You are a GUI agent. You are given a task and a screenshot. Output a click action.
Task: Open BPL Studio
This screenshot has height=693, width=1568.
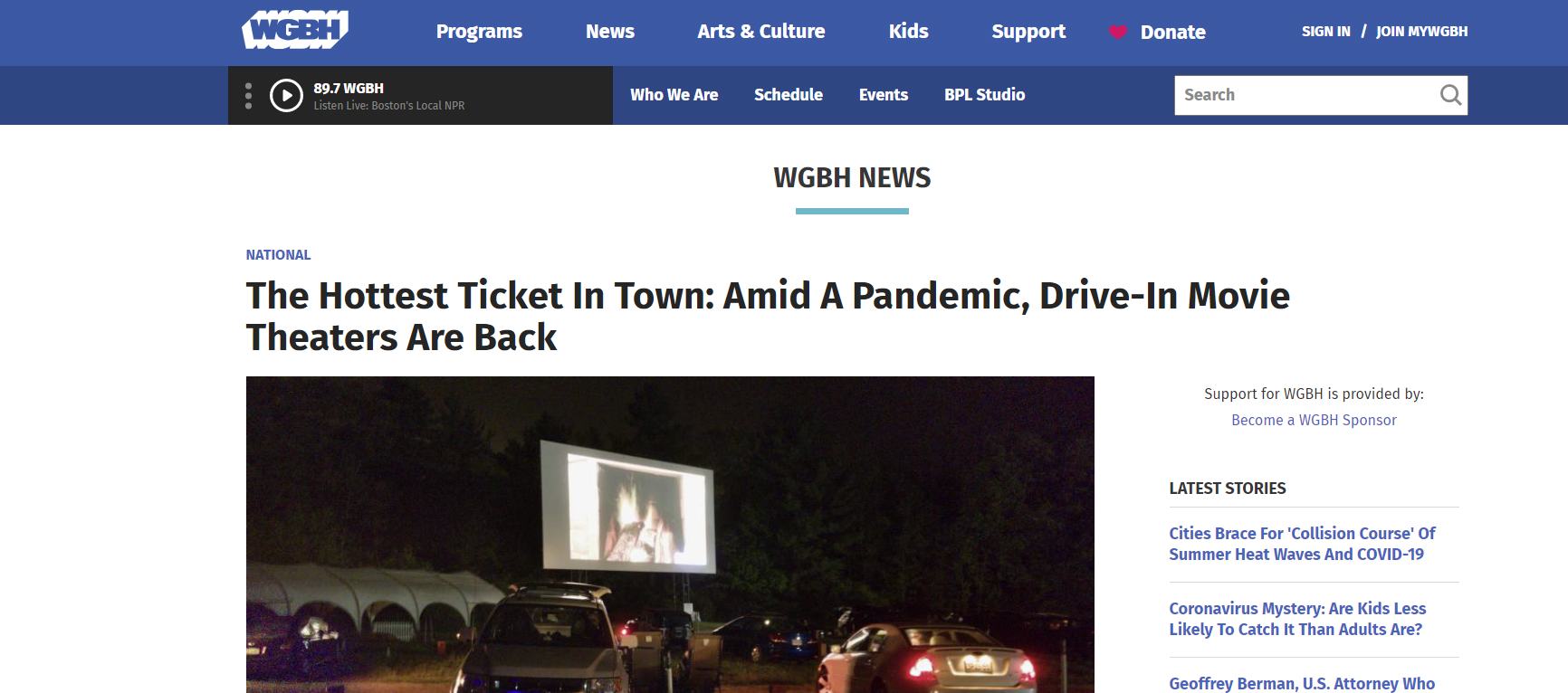(985, 95)
